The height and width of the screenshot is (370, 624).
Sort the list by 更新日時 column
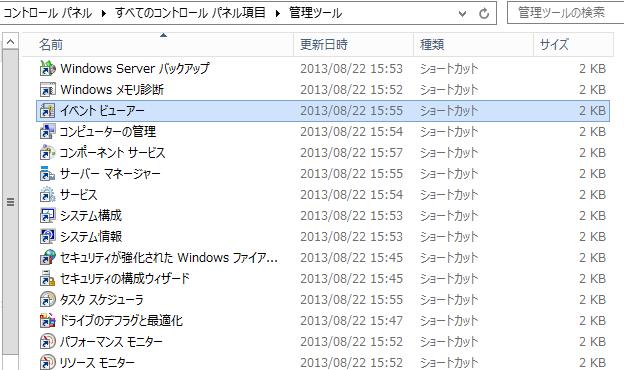[x=353, y=45]
